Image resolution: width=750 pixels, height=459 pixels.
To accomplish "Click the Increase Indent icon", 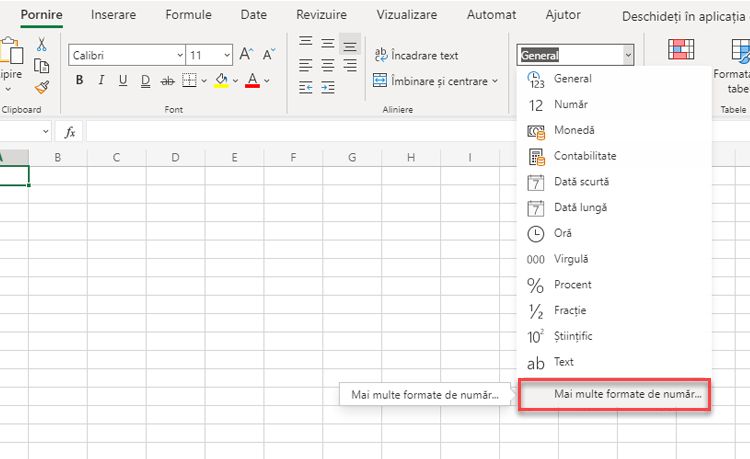I will point(328,87).
